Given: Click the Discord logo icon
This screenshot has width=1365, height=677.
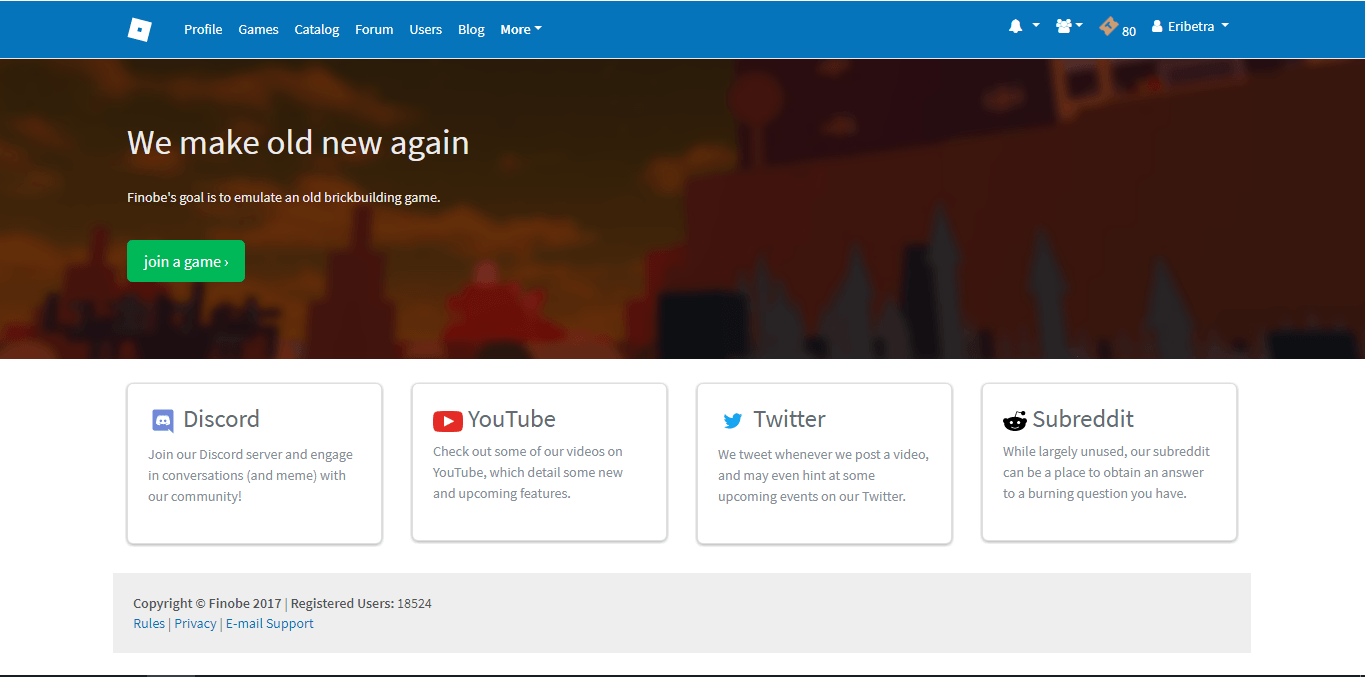Looking at the screenshot, I should tap(162, 421).
